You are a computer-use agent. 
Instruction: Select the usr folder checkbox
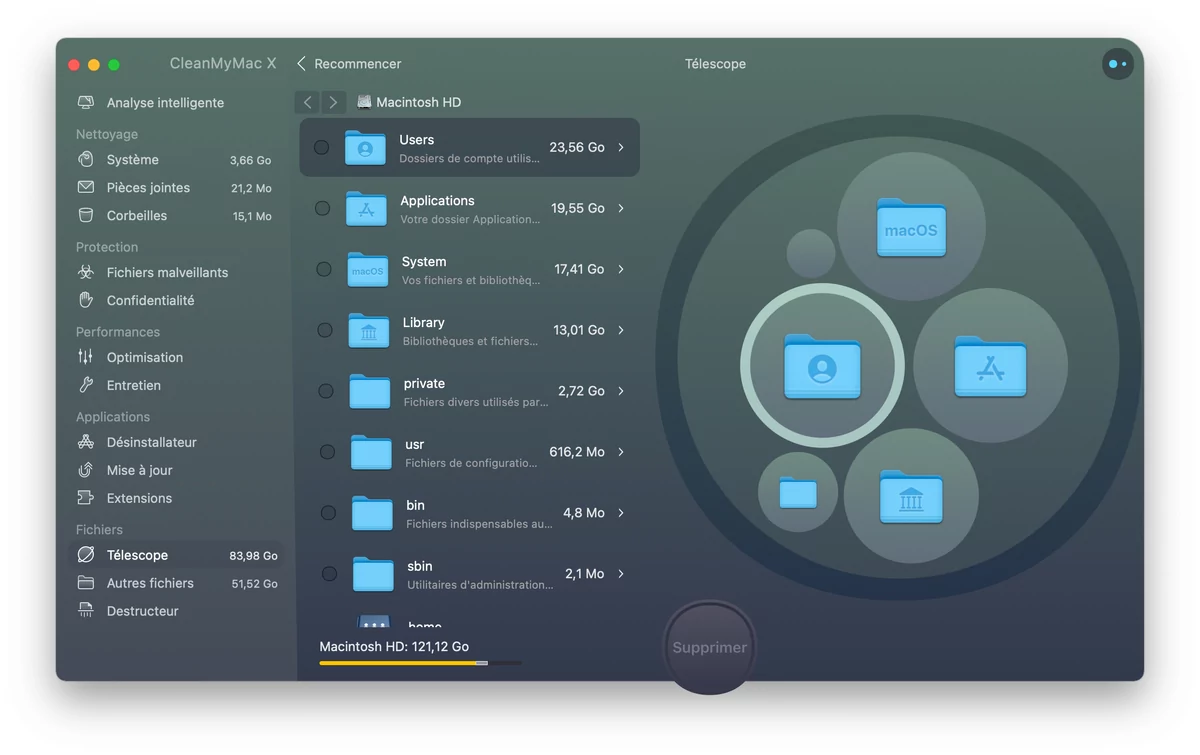[326, 453]
